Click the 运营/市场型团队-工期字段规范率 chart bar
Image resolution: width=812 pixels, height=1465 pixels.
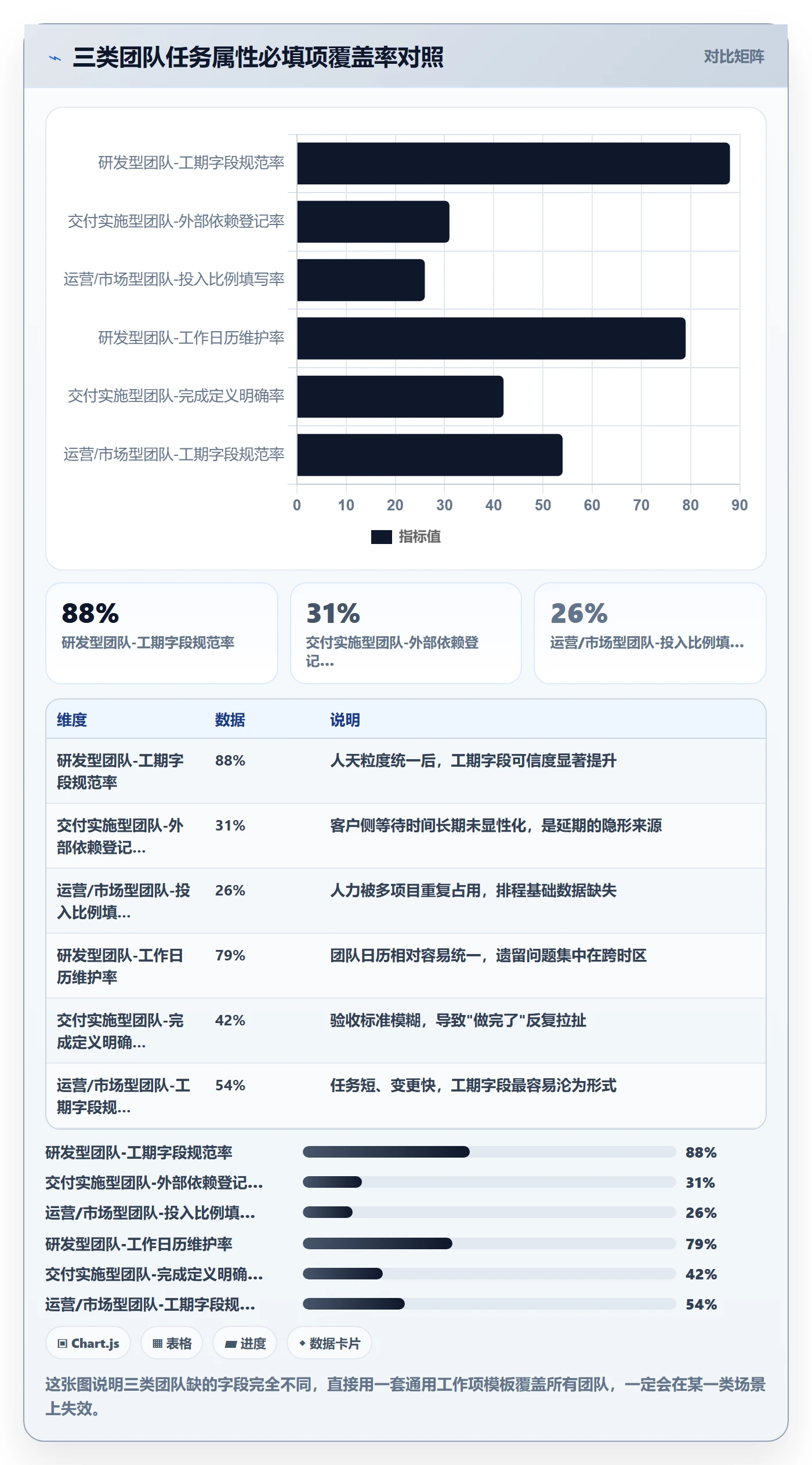click(x=430, y=455)
